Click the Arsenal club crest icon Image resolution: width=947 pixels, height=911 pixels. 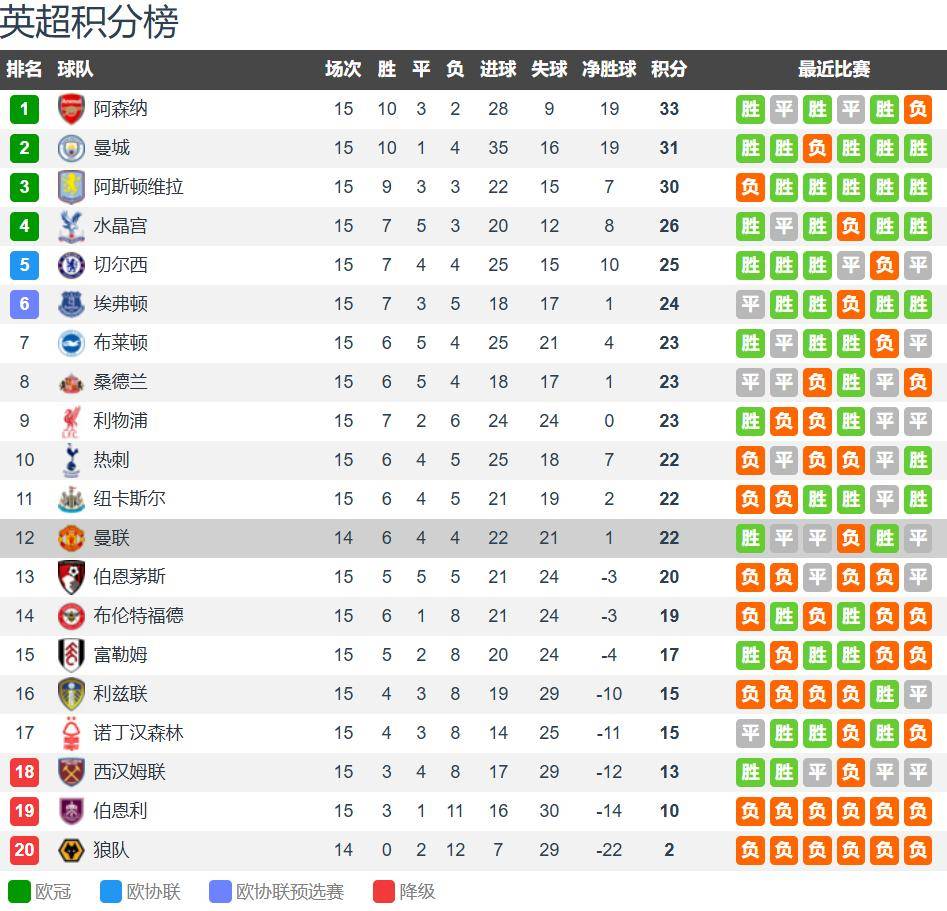[x=71, y=109]
